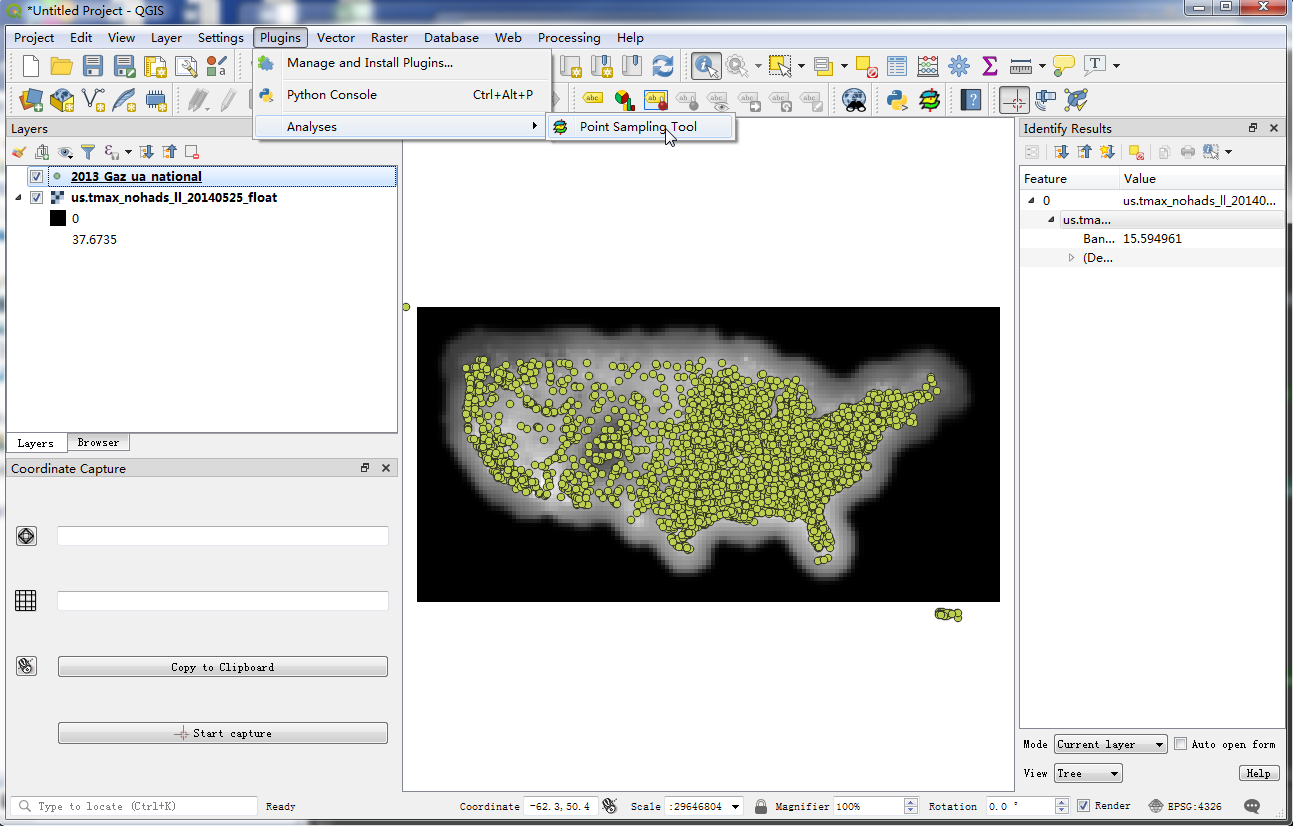
Task: Open the Raster menu
Action: 389,38
